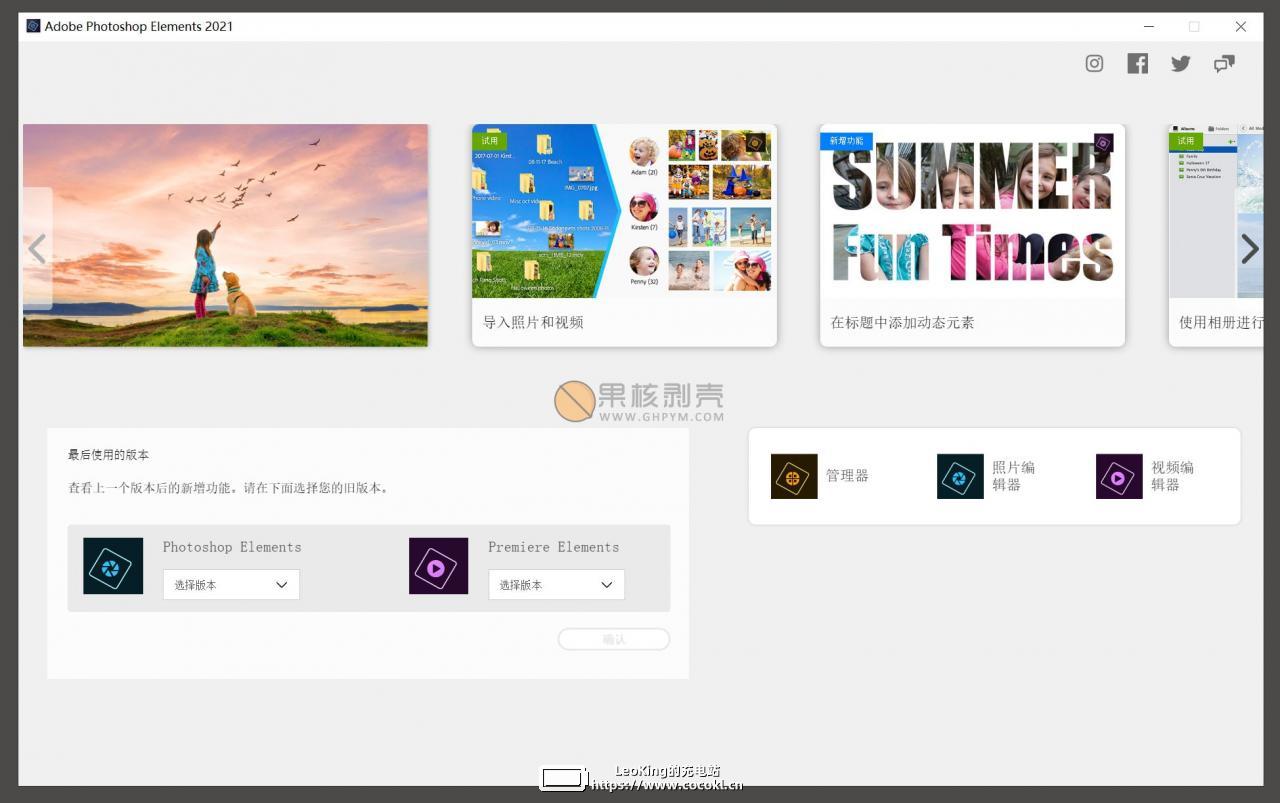Screen dimensions: 1280x803
Task: Open the Twitter social link icon
Action: (x=1181, y=64)
